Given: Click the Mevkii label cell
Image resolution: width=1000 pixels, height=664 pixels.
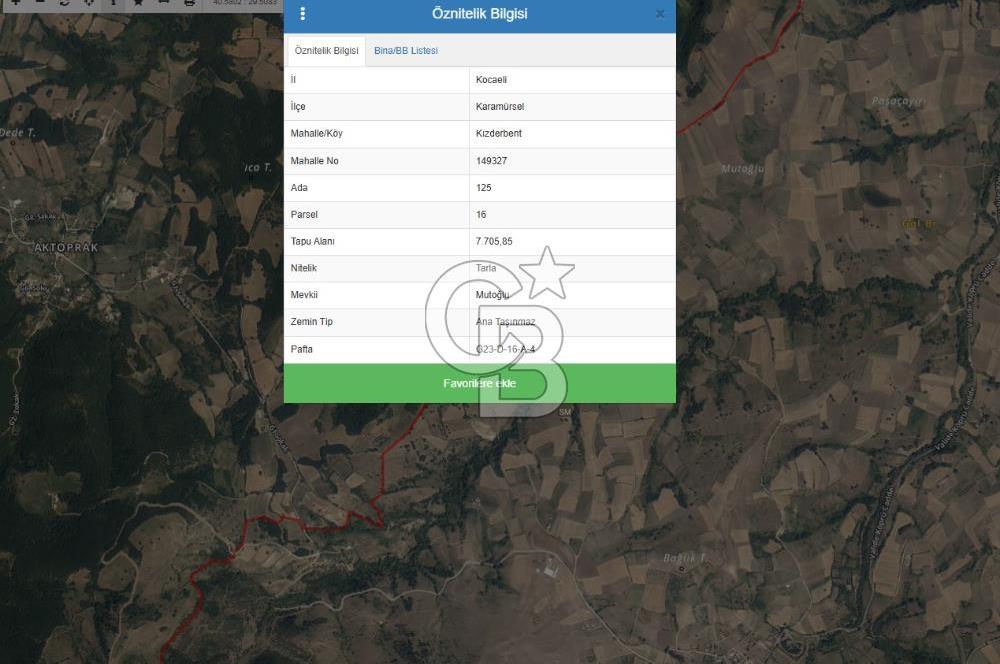Looking at the screenshot, I should click(x=377, y=295).
